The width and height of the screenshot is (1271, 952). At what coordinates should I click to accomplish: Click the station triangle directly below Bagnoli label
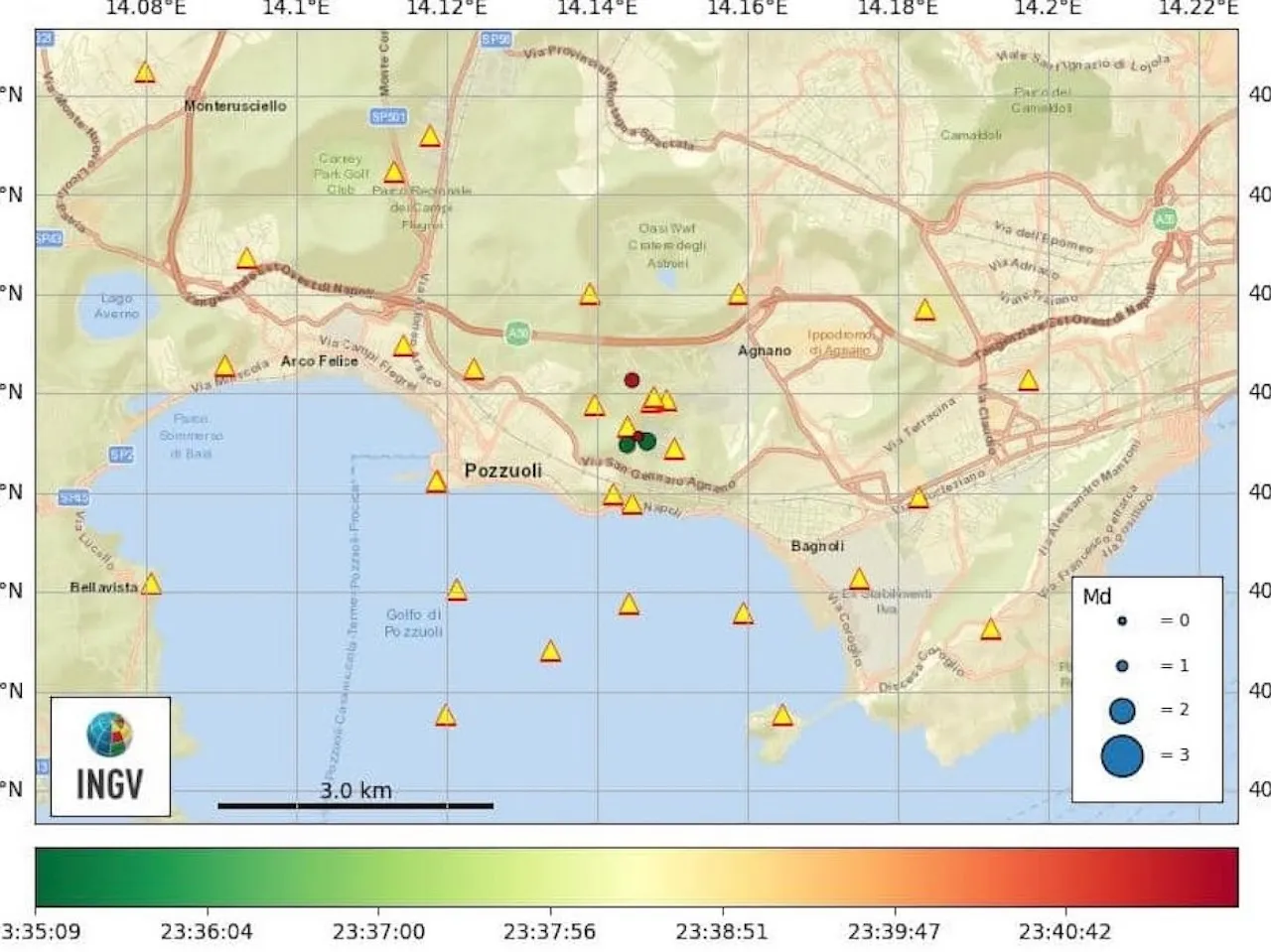(x=859, y=579)
